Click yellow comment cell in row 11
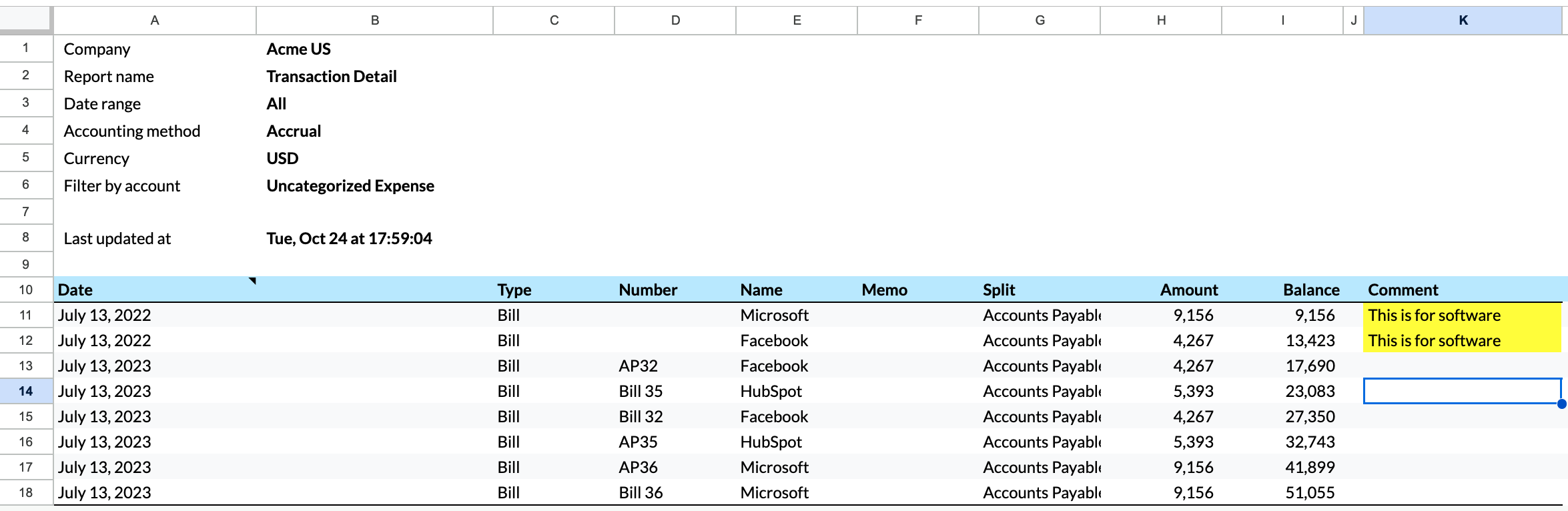The height and width of the screenshot is (511, 1568). [1463, 315]
